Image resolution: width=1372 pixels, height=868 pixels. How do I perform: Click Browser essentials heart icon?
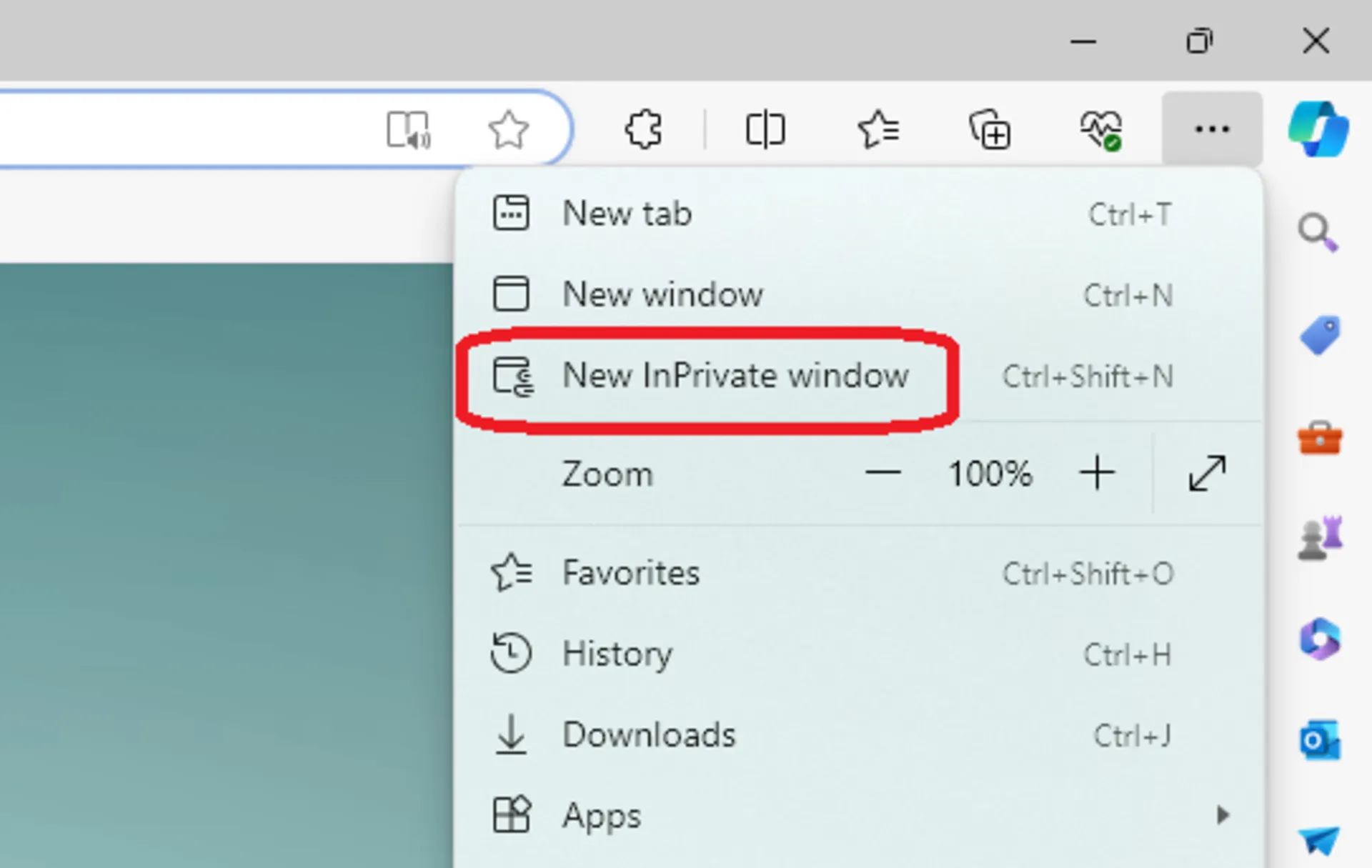(x=1101, y=129)
